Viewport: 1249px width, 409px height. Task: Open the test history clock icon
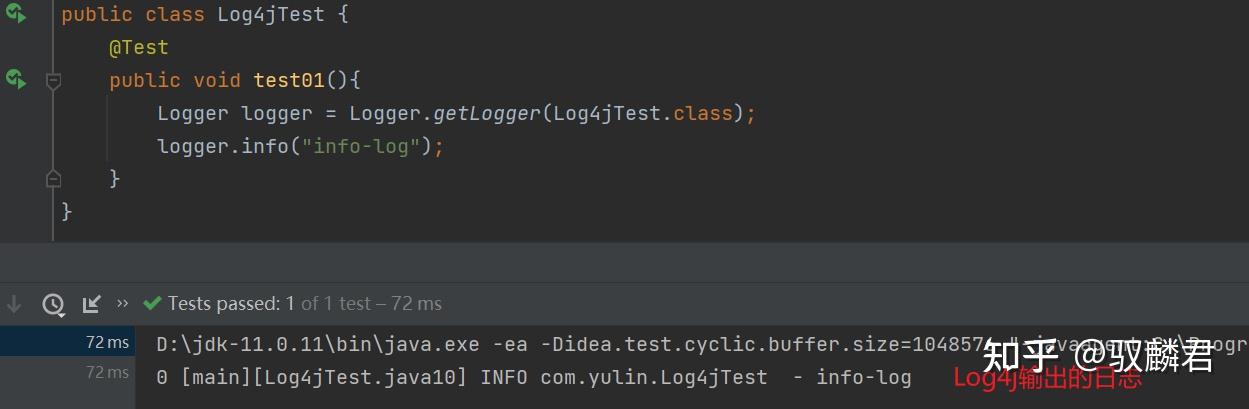53,304
